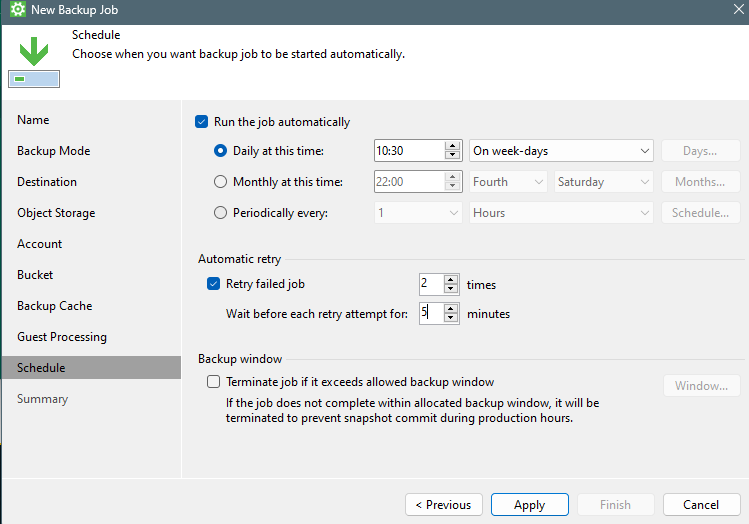Click the Apply button

click(529, 505)
